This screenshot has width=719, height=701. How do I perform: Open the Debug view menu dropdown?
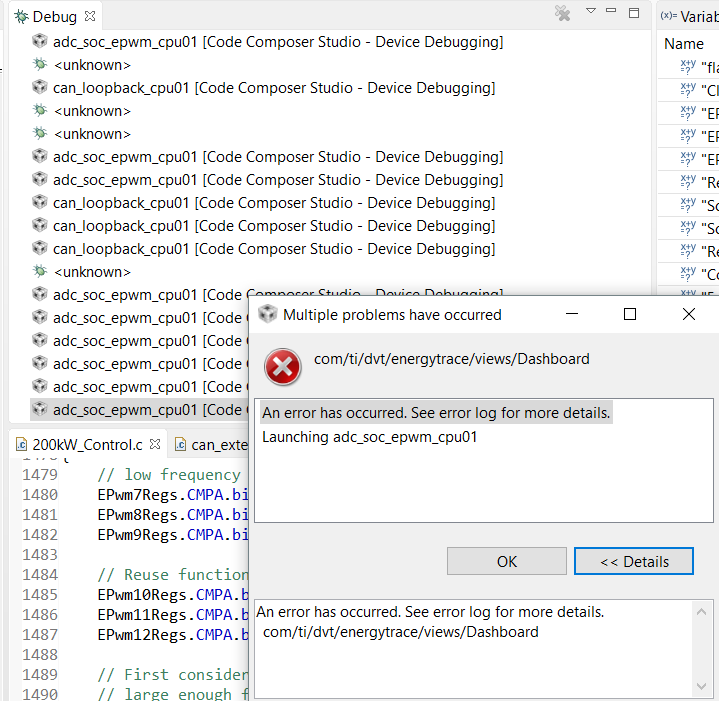591,11
